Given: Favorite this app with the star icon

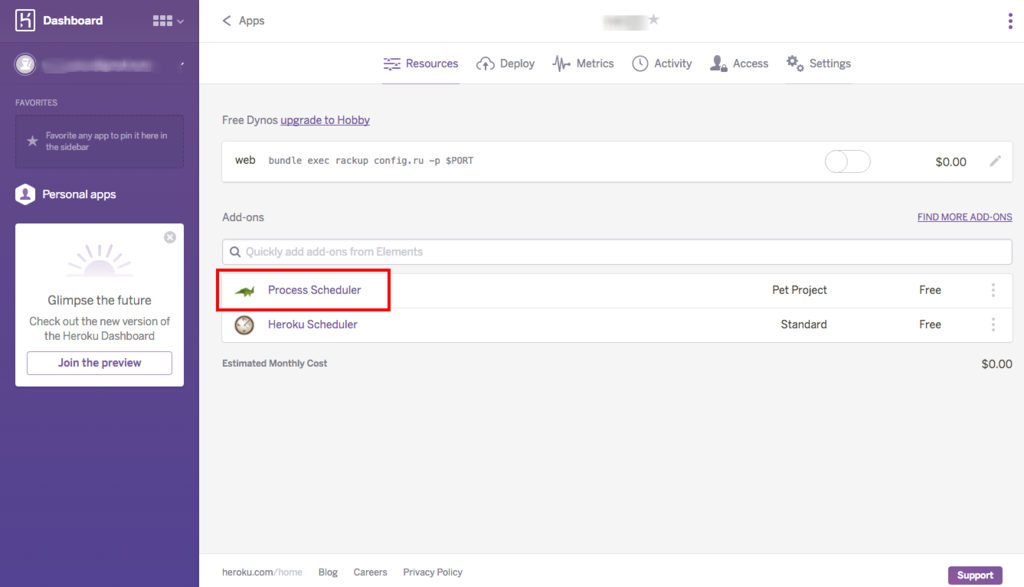Looking at the screenshot, I should 654,20.
